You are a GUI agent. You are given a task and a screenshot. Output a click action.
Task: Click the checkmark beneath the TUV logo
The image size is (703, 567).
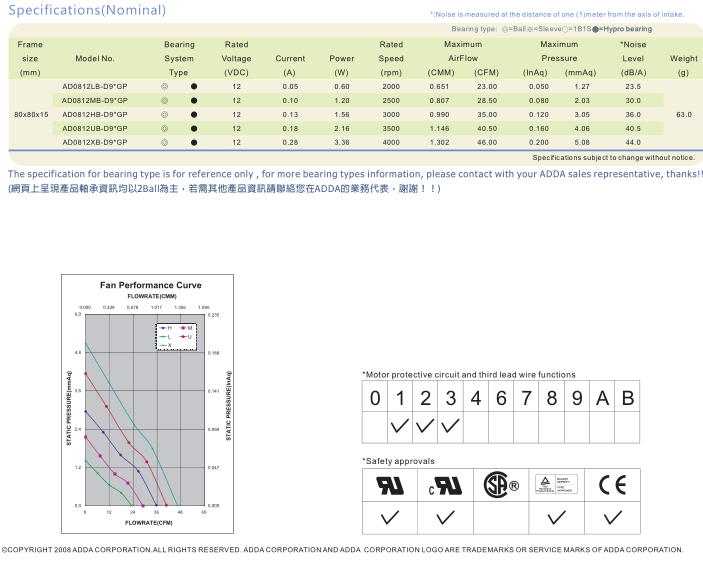point(556,517)
